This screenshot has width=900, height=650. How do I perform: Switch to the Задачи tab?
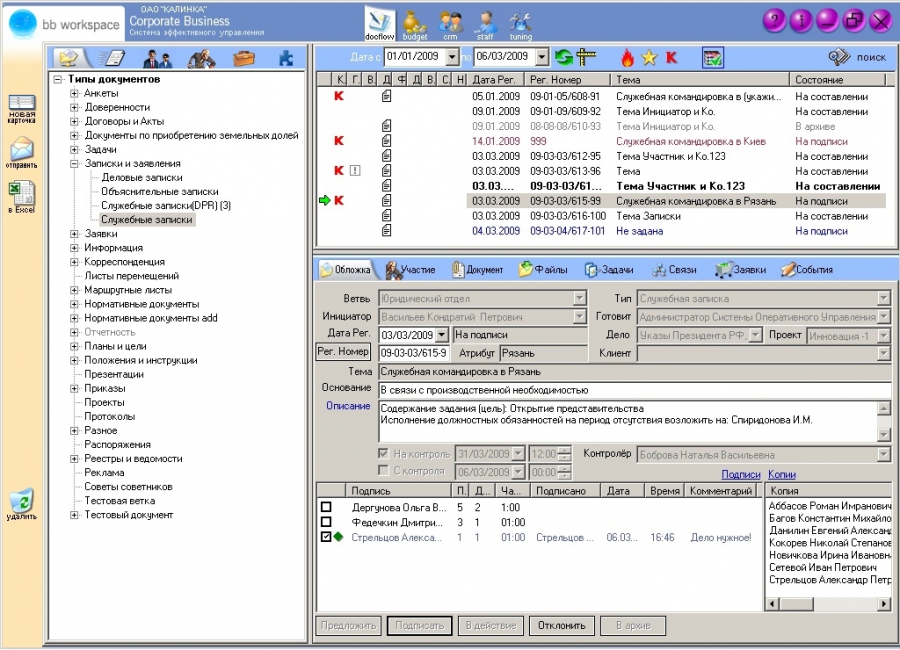(609, 269)
